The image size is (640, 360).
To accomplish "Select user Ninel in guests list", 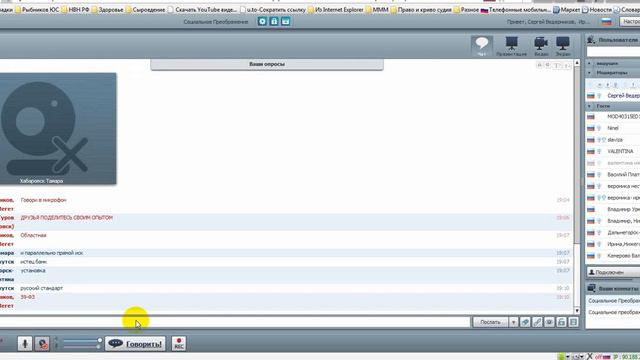I will (613, 128).
